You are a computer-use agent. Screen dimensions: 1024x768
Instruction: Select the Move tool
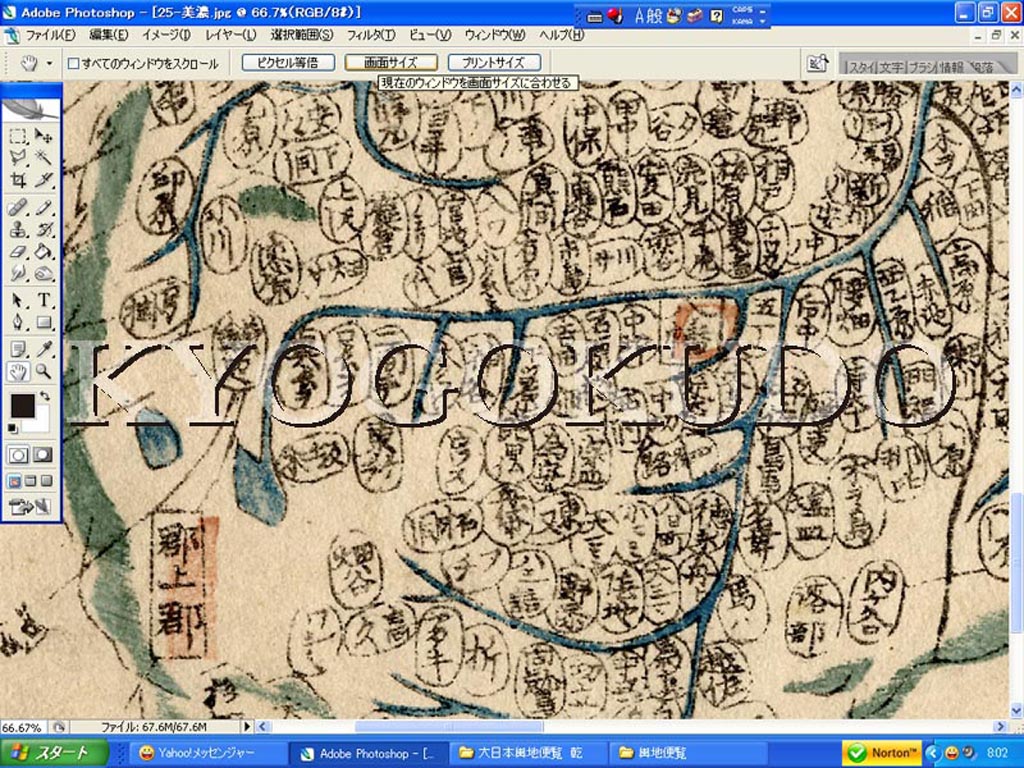pyautogui.click(x=43, y=136)
